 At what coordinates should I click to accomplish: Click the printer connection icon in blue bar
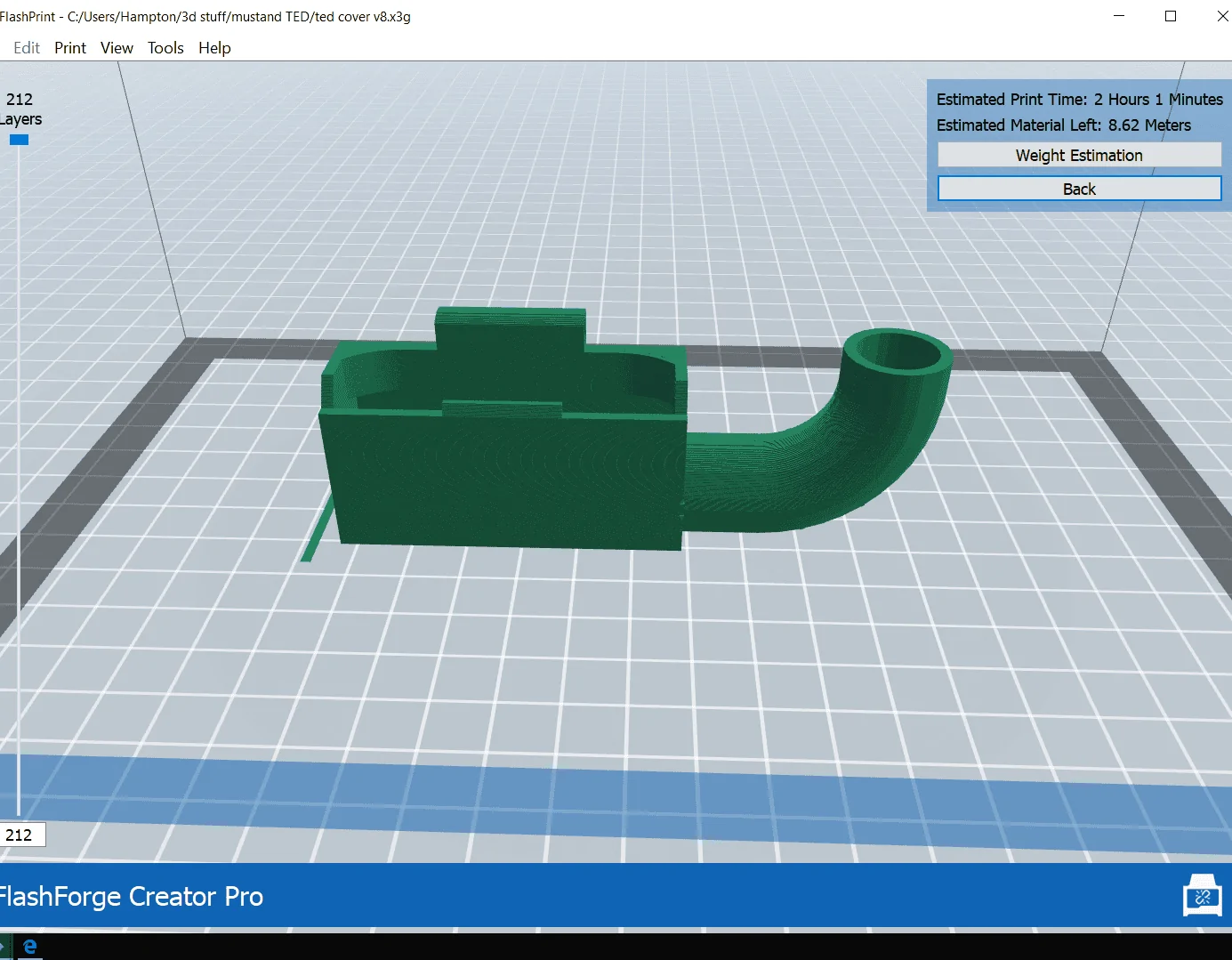click(x=1203, y=895)
